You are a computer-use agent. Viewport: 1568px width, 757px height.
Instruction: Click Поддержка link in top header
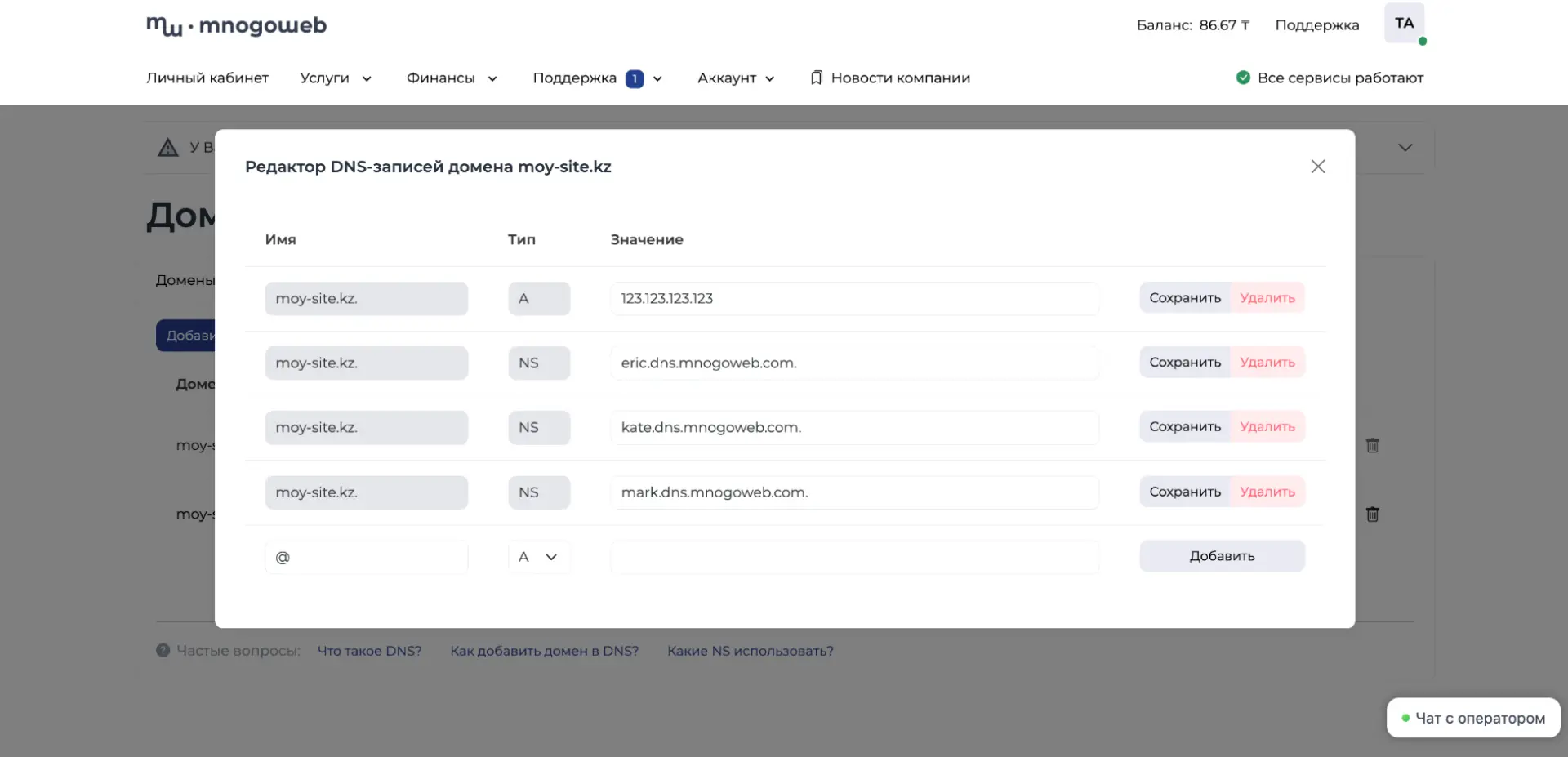[1317, 25]
